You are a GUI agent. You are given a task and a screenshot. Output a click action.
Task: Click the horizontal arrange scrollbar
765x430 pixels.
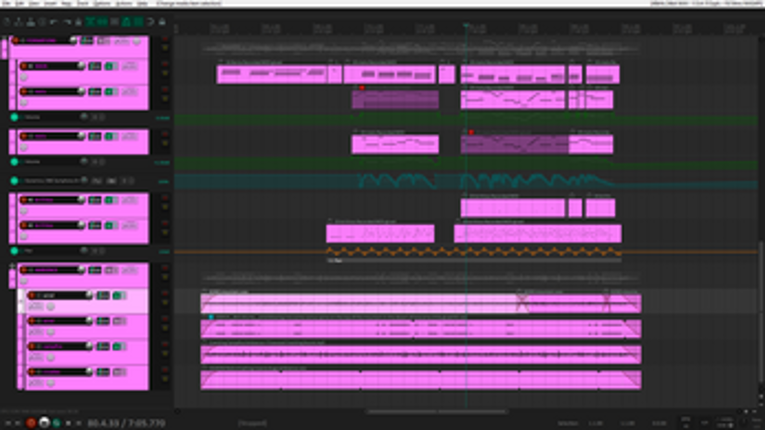(437, 411)
